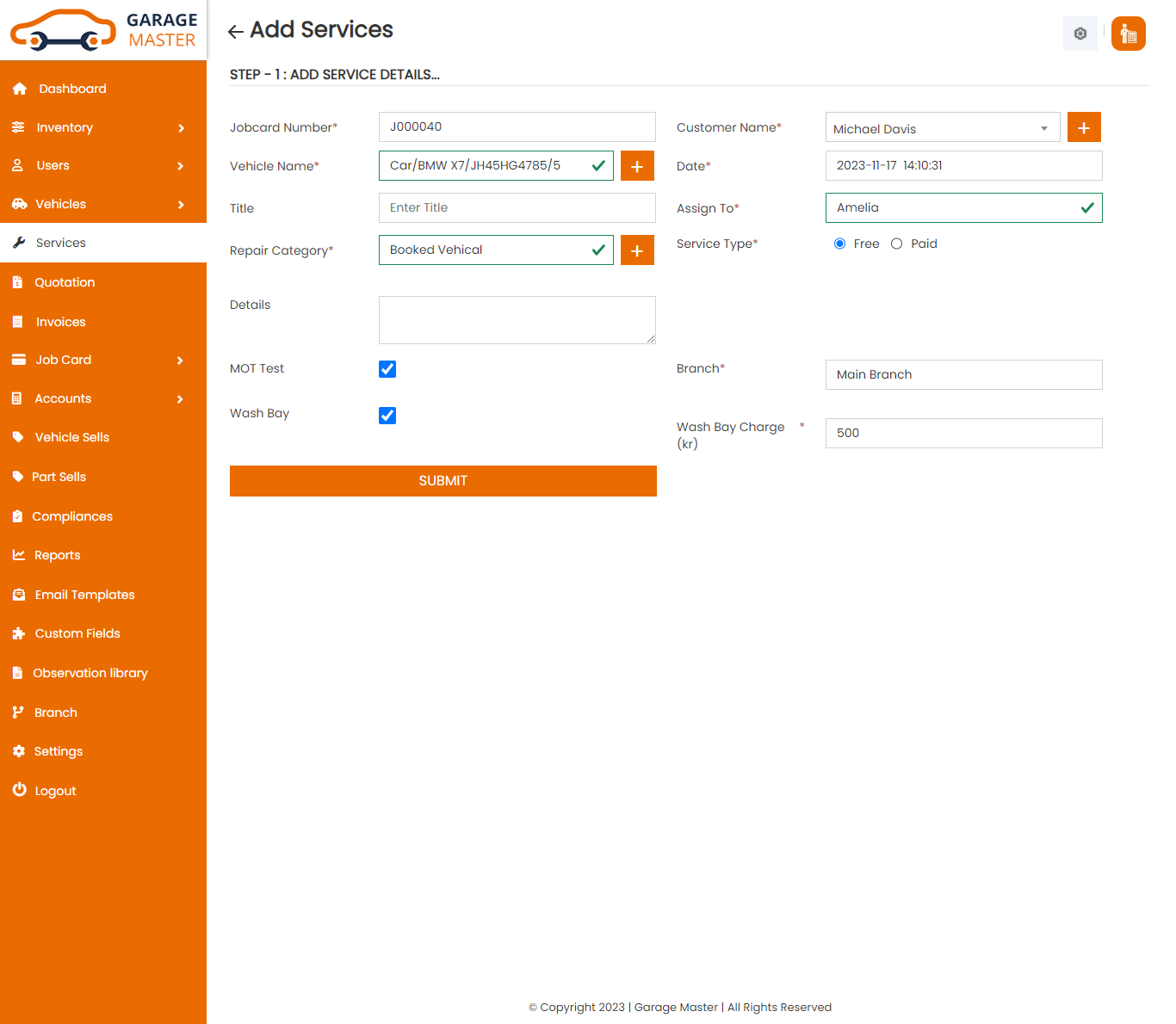Click the Reports chart icon
The image size is (1176, 1024).
(19, 555)
